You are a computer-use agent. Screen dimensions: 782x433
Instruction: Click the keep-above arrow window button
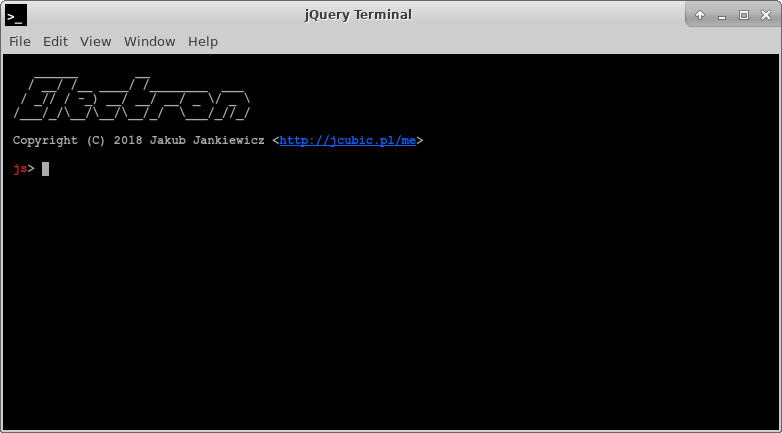[x=700, y=15]
